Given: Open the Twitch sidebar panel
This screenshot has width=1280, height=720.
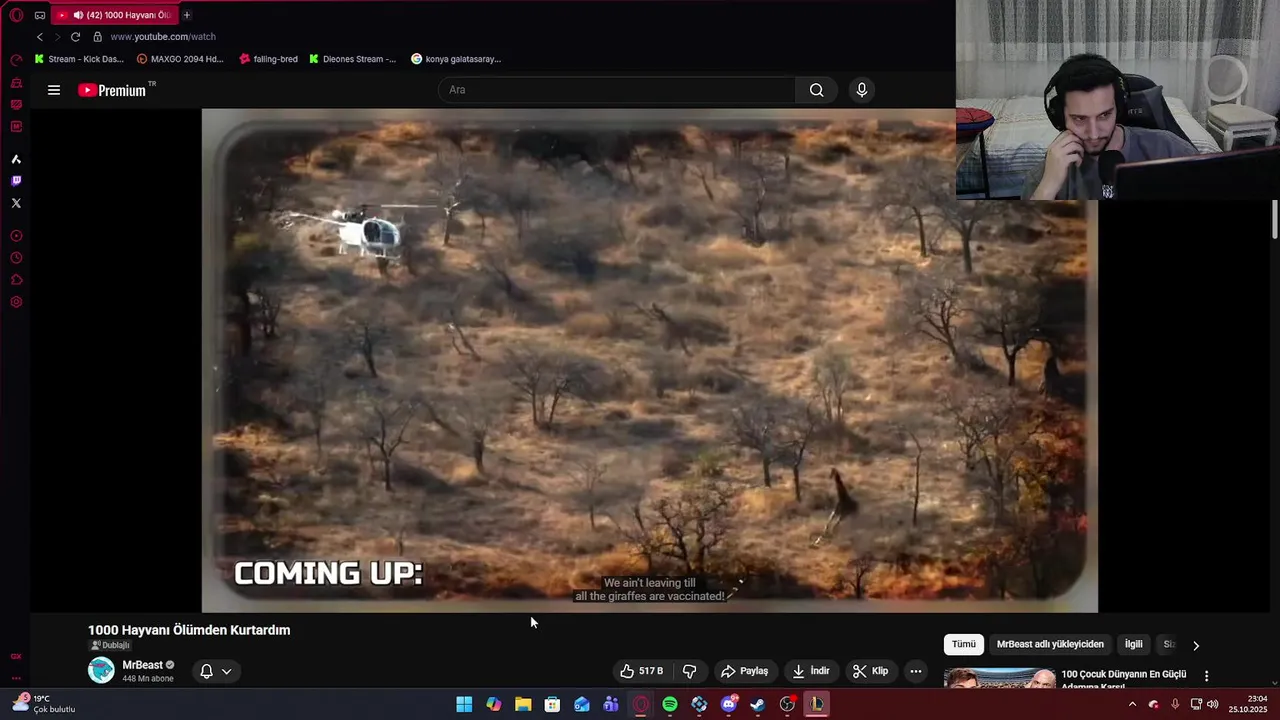Looking at the screenshot, I should [16, 181].
